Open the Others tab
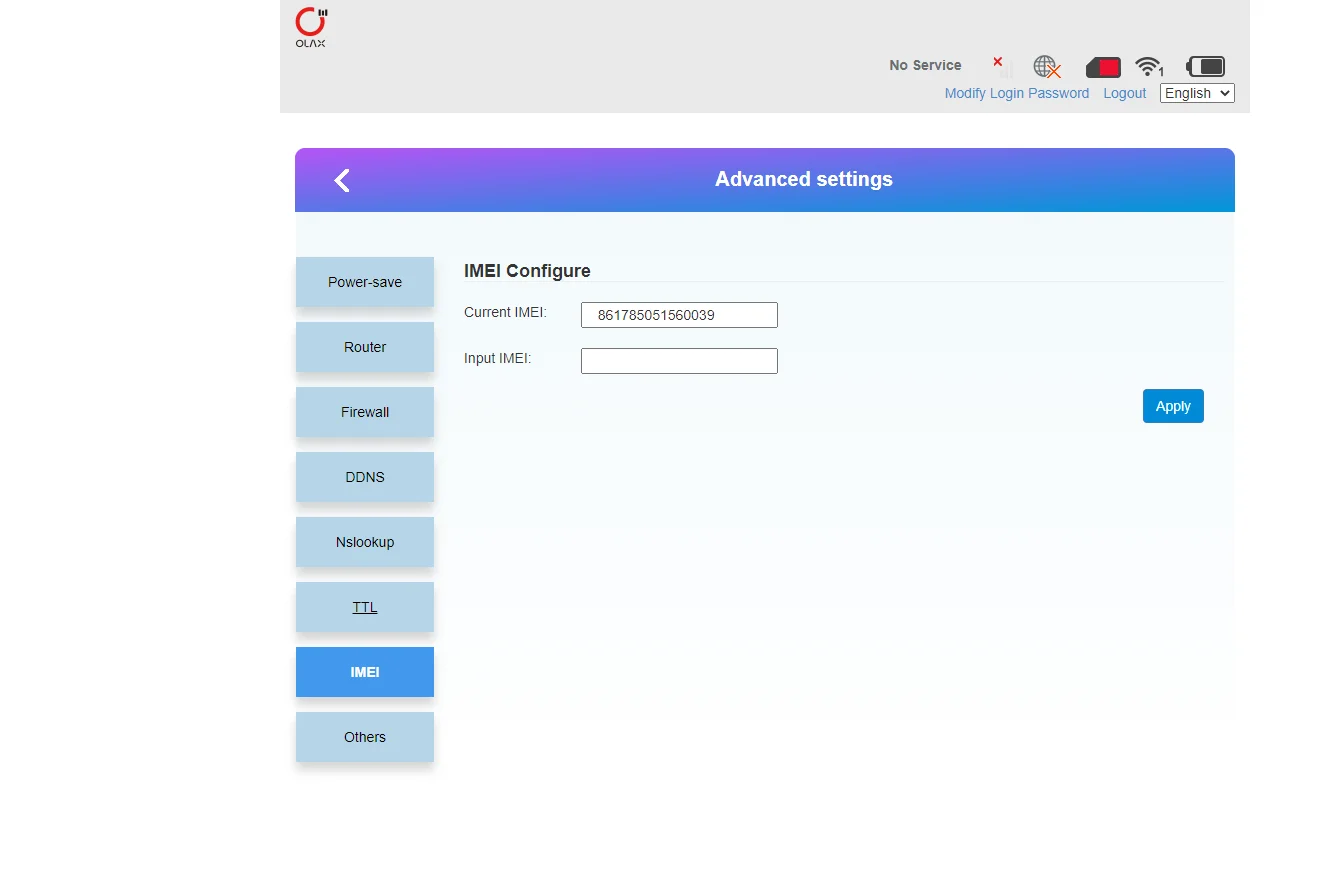This screenshot has width=1332, height=872. click(x=365, y=737)
